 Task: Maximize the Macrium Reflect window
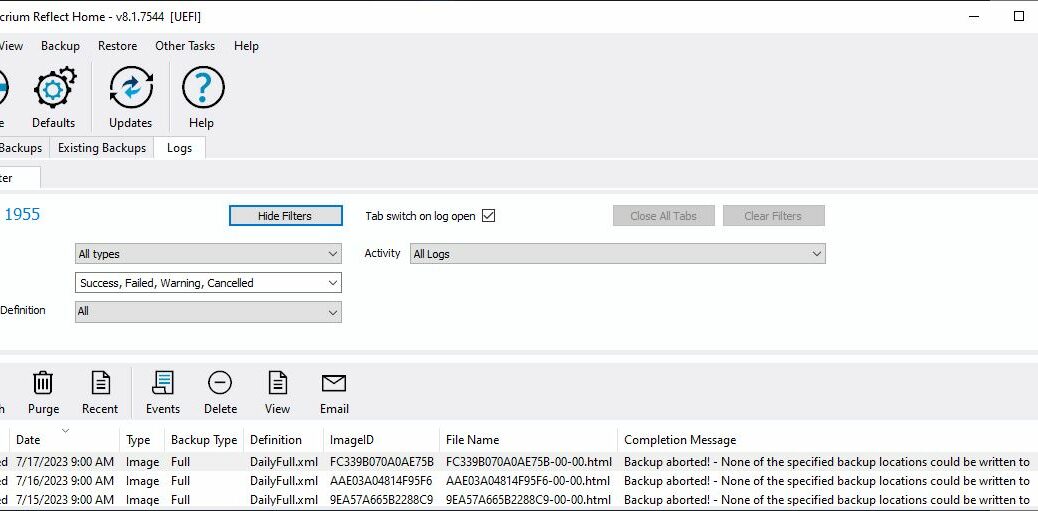pyautogui.click(x=1019, y=17)
